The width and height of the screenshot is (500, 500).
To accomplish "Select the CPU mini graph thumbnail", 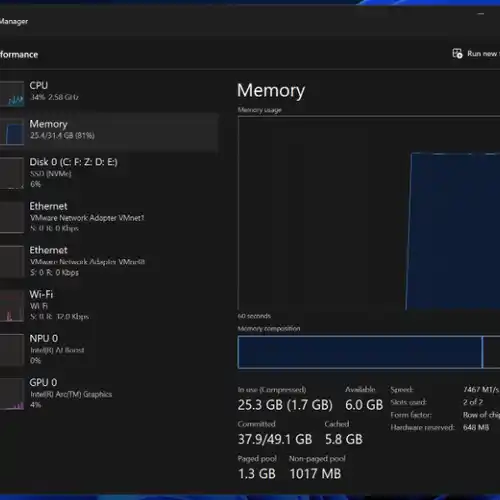I will click(12, 94).
